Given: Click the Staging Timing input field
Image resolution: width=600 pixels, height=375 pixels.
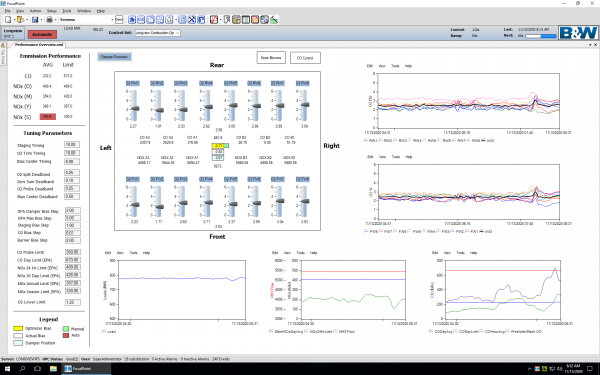Looking at the screenshot, I should tap(72, 145).
